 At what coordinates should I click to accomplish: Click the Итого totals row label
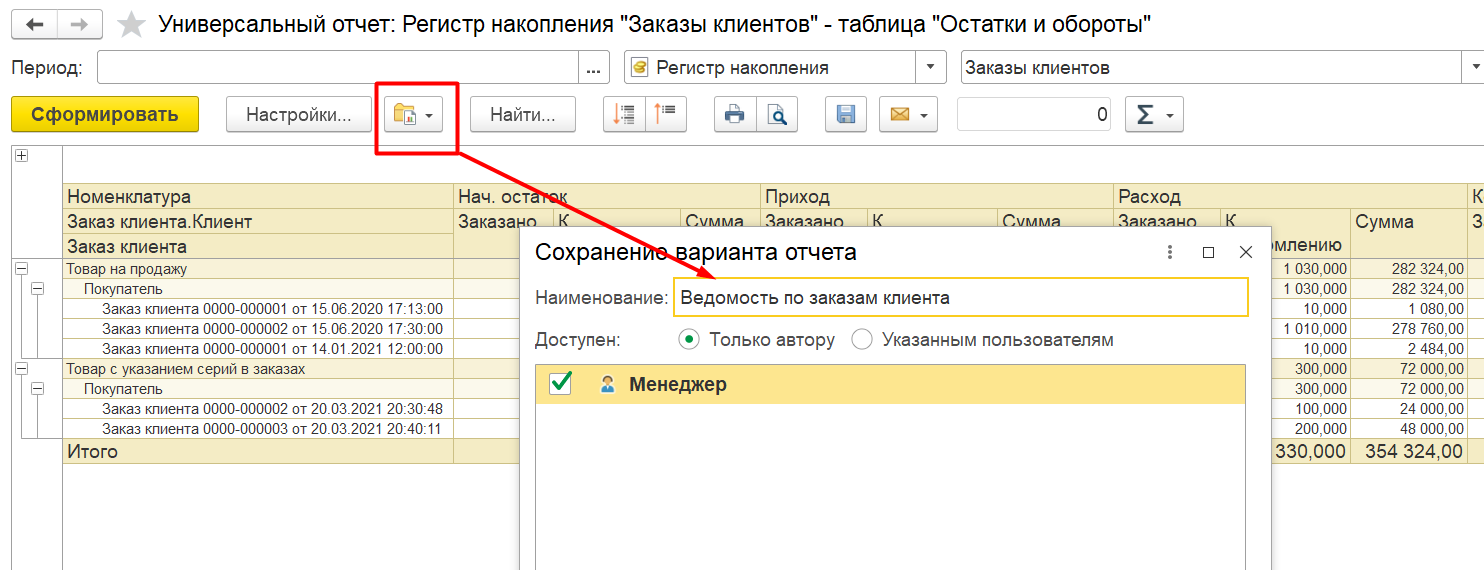(x=92, y=452)
